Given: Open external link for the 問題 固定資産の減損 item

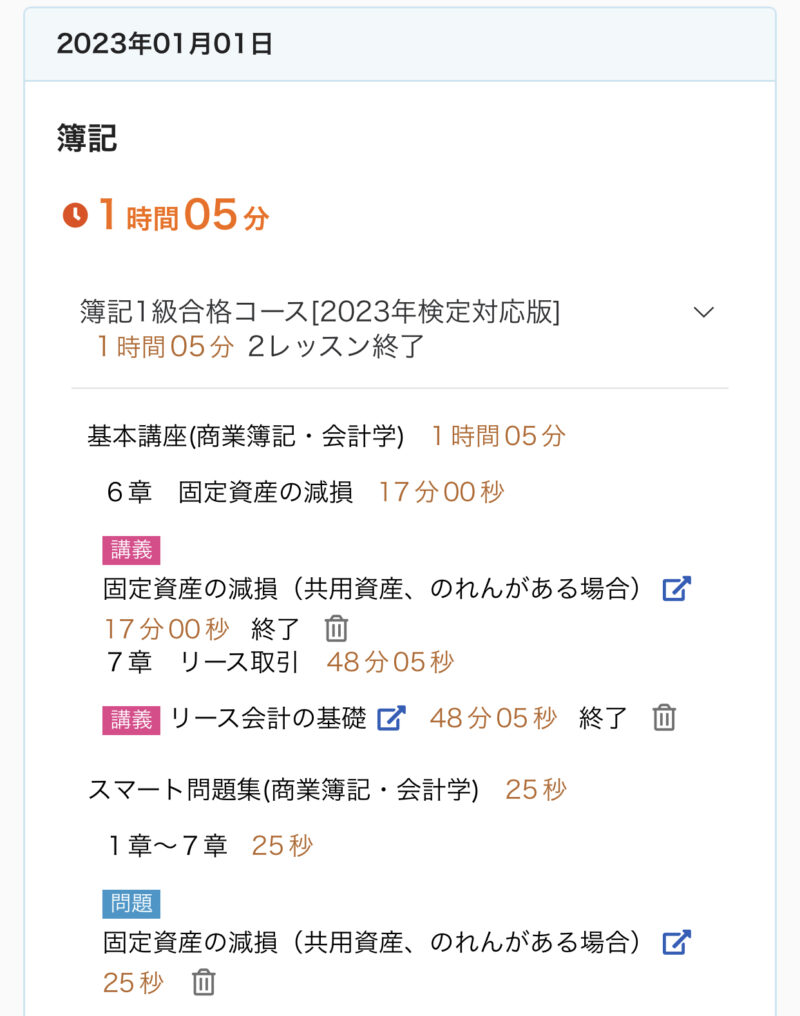Looking at the screenshot, I should click(x=677, y=942).
